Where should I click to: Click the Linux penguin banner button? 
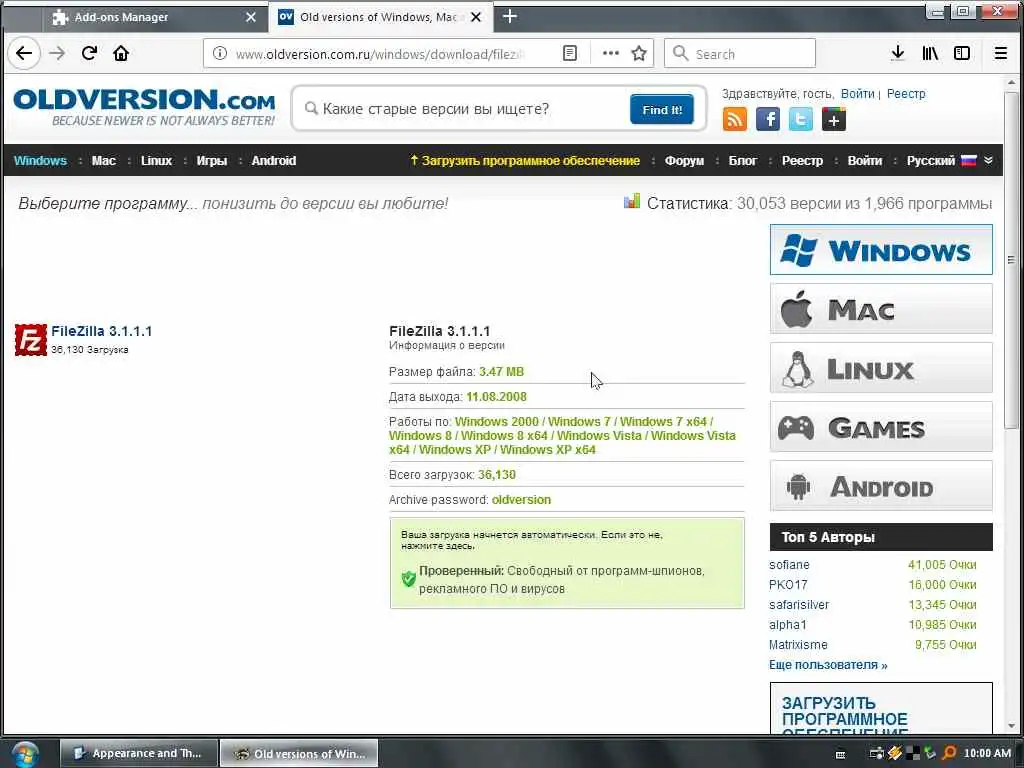tap(881, 368)
